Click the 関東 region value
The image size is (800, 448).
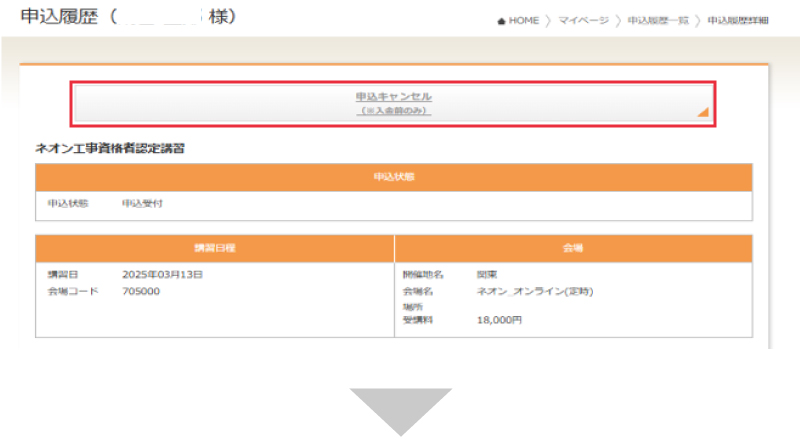(x=487, y=274)
